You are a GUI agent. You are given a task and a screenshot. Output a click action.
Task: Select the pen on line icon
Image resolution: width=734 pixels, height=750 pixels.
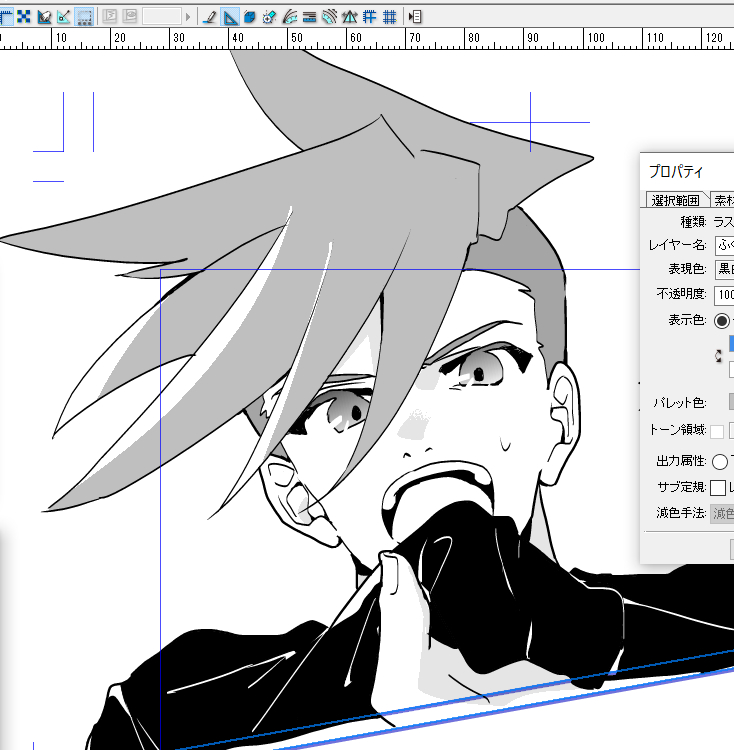pos(209,17)
